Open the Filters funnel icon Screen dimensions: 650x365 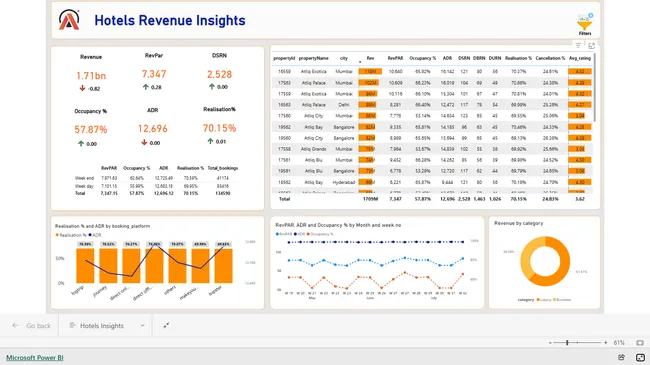click(585, 24)
